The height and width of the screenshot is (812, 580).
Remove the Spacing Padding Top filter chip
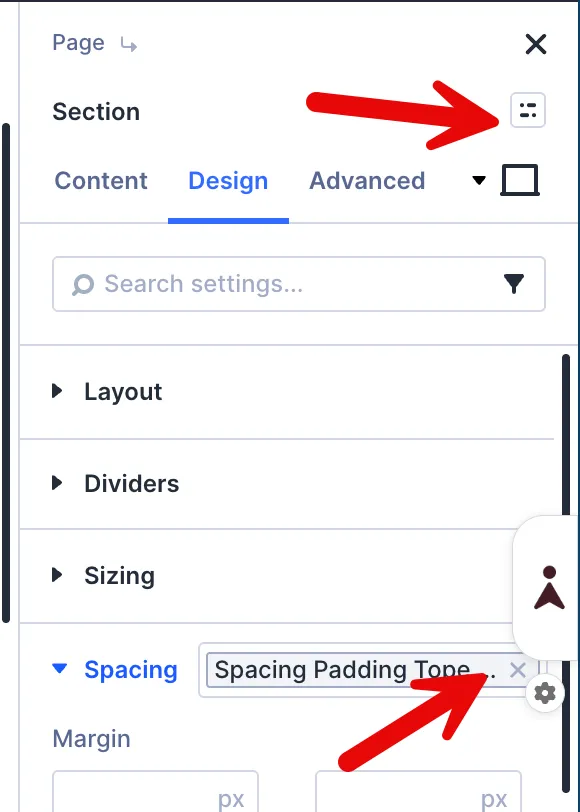pos(518,670)
